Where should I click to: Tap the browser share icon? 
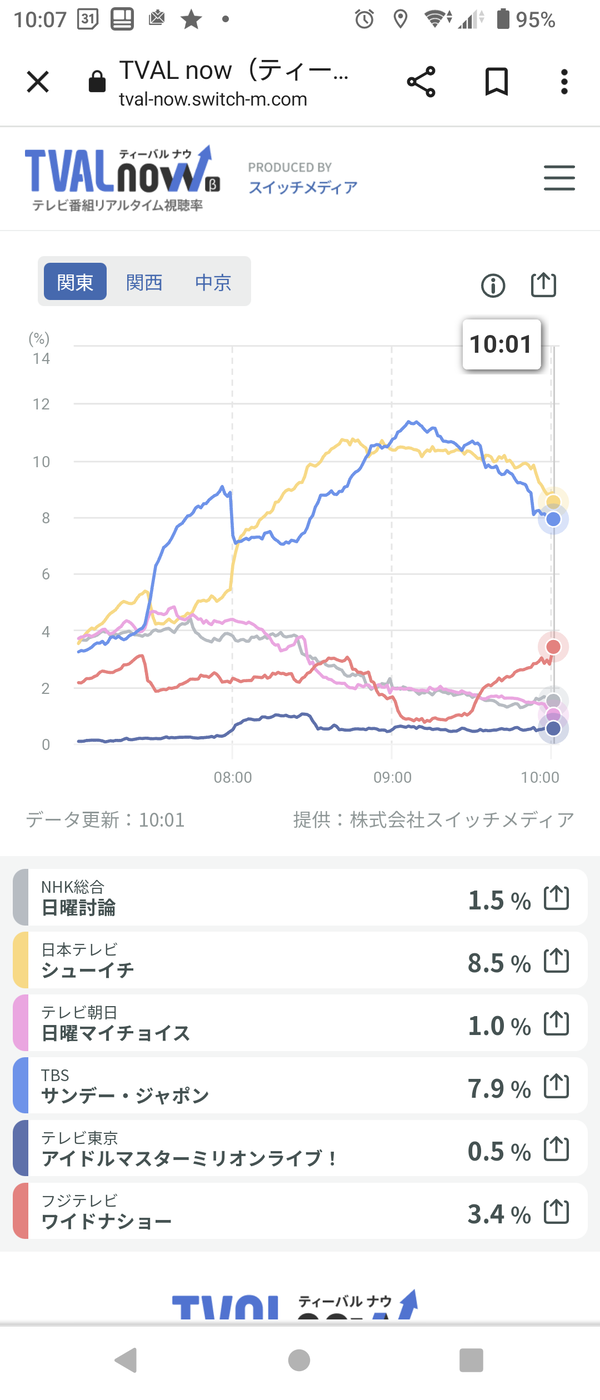422,82
